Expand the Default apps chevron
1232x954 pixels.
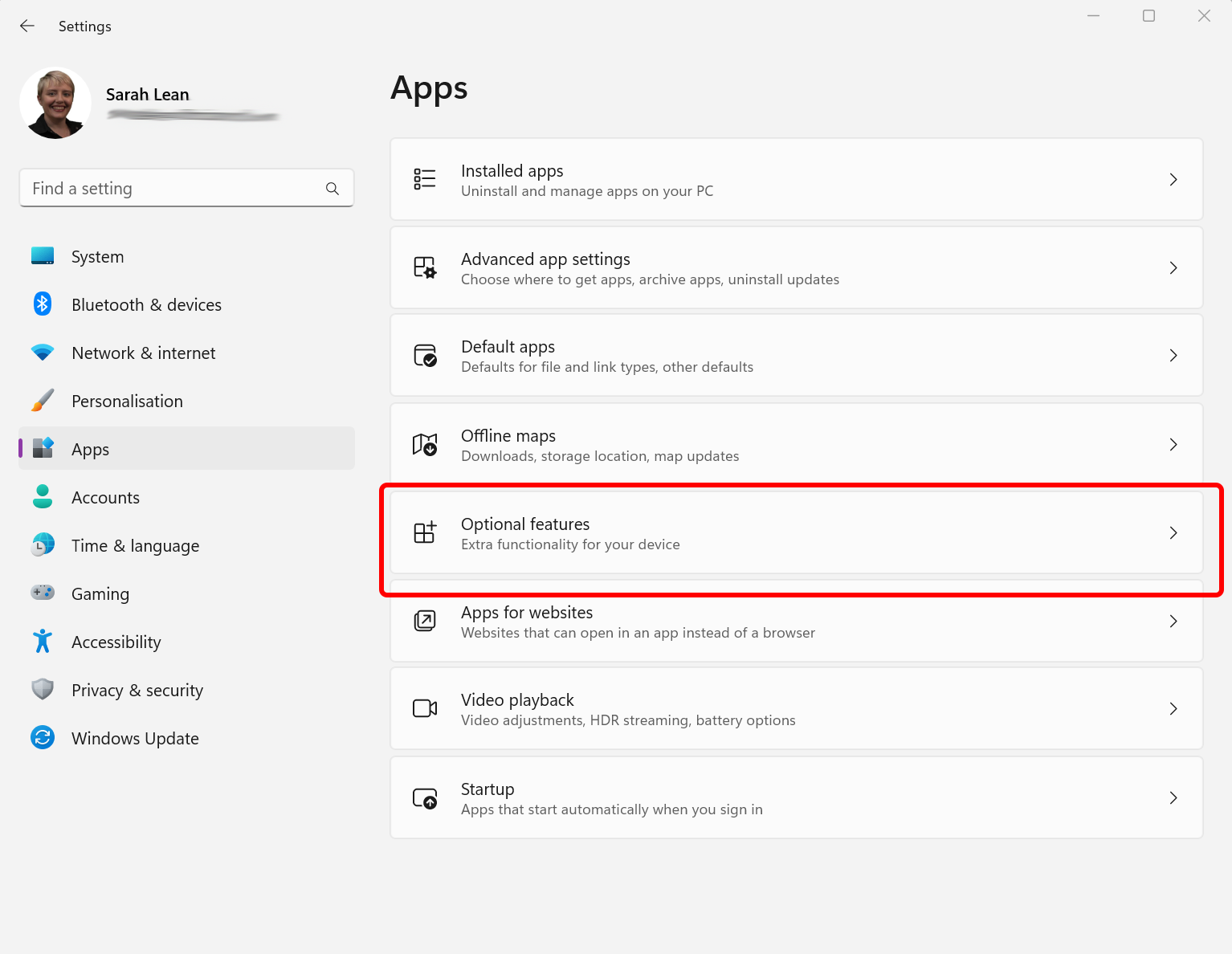(1173, 355)
